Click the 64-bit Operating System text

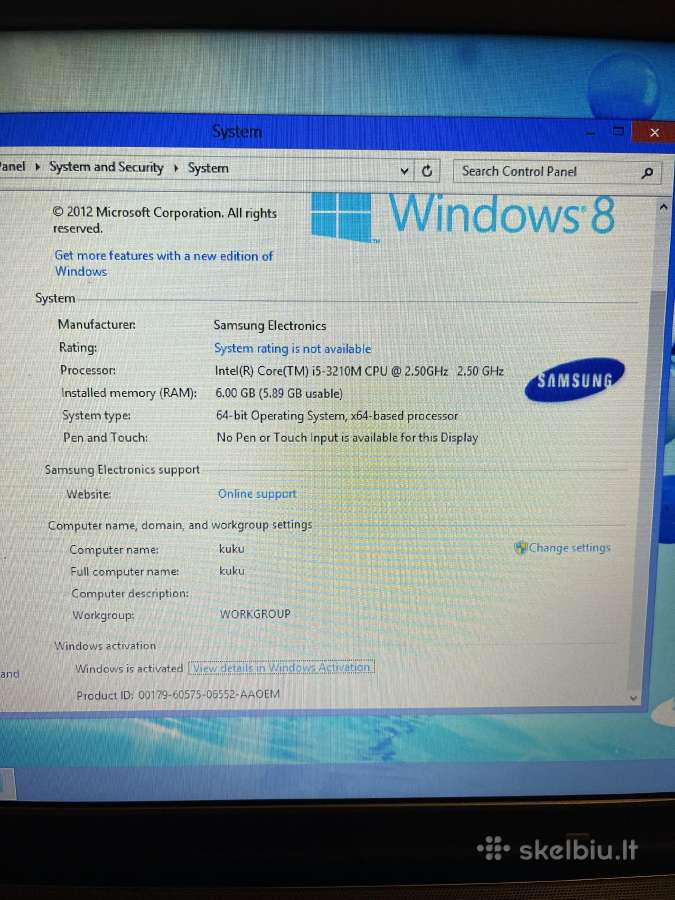[x=337, y=416]
